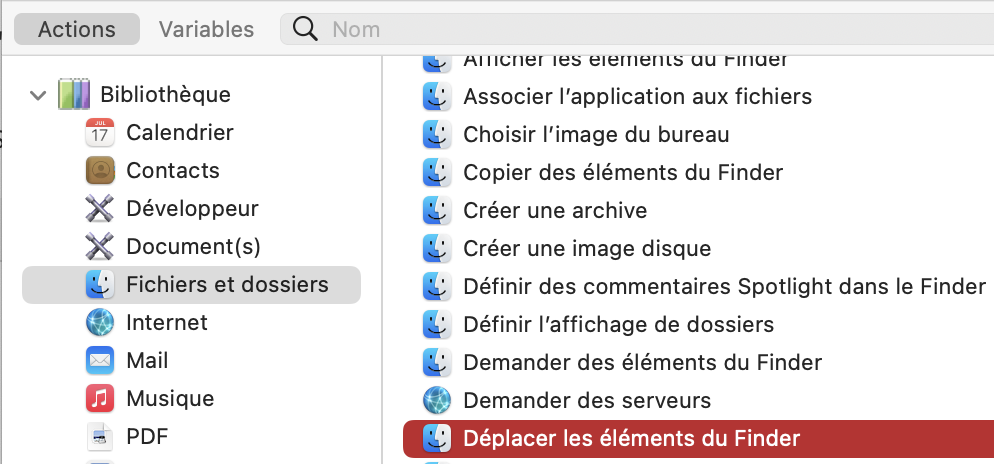
Task: Click the Demander des serveurs globe icon
Action: click(437, 400)
